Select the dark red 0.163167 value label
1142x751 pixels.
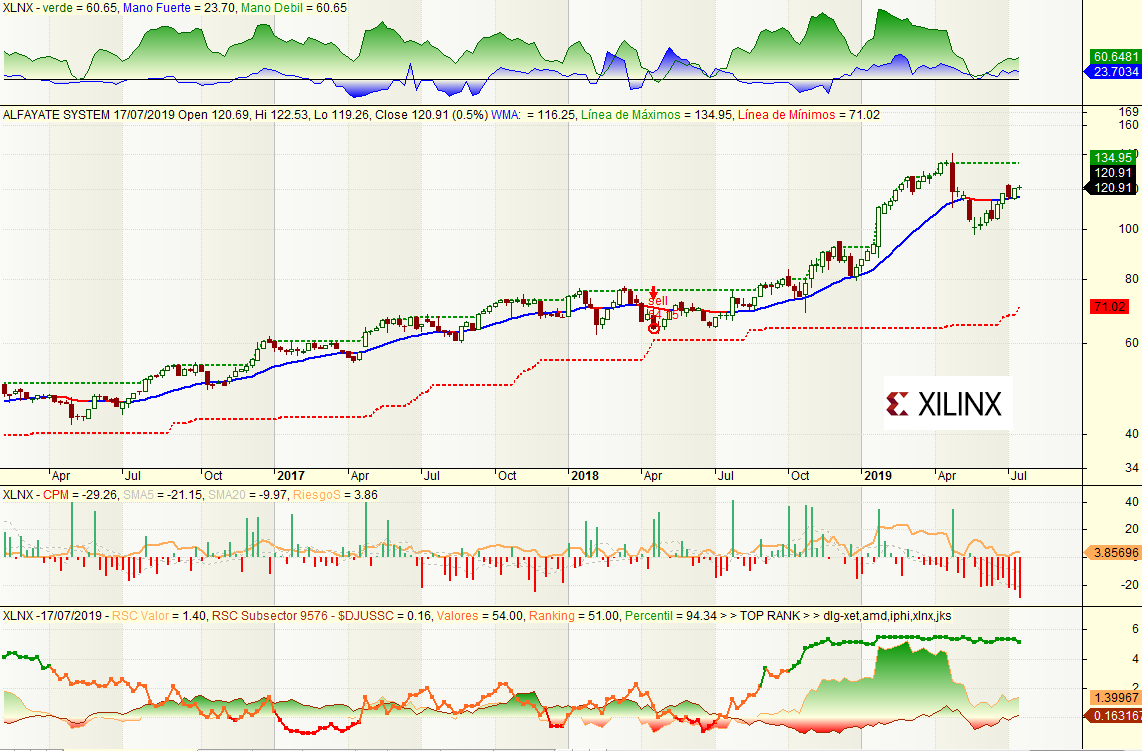[1115, 715]
